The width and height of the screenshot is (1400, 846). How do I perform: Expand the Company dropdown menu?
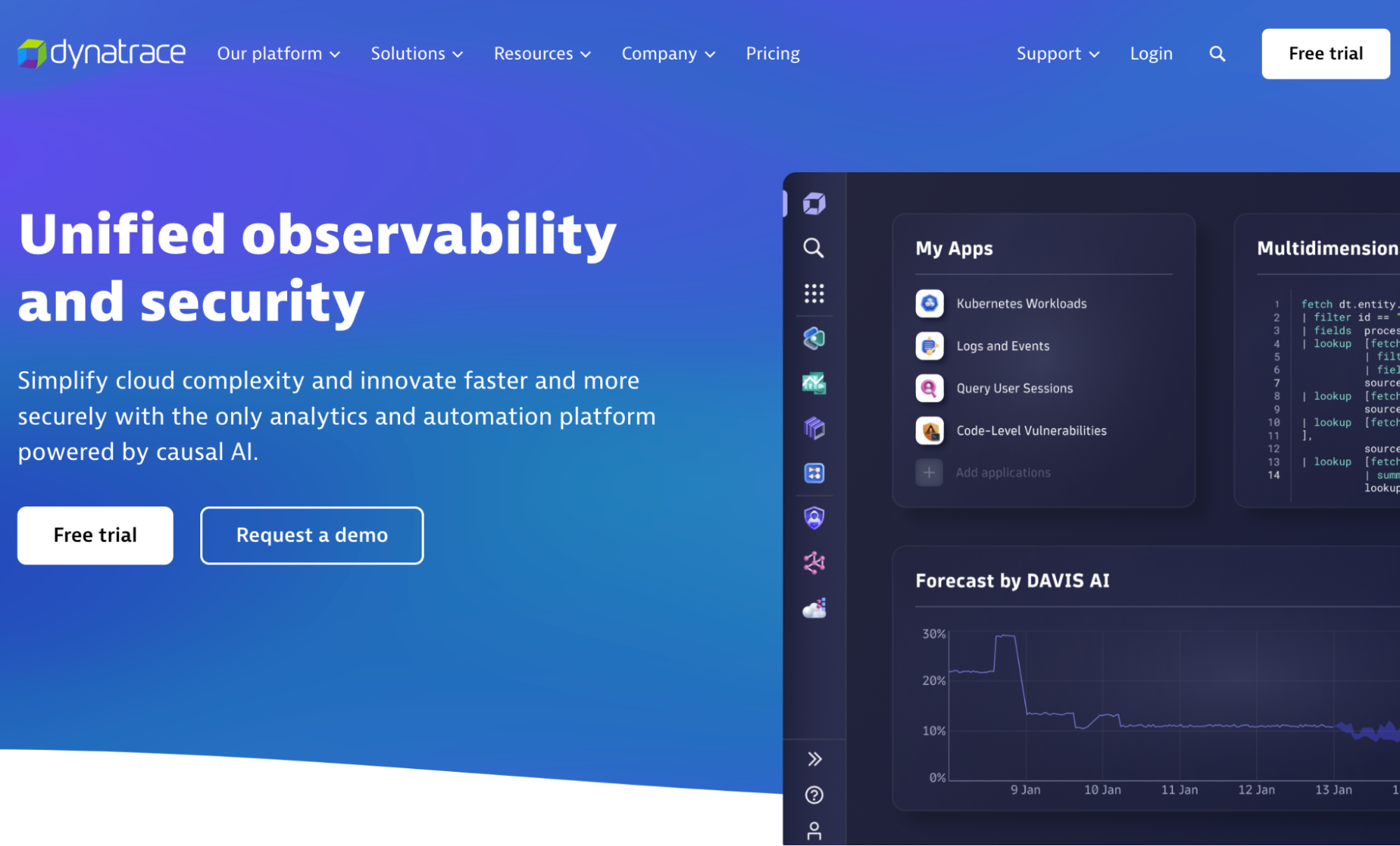click(x=667, y=54)
